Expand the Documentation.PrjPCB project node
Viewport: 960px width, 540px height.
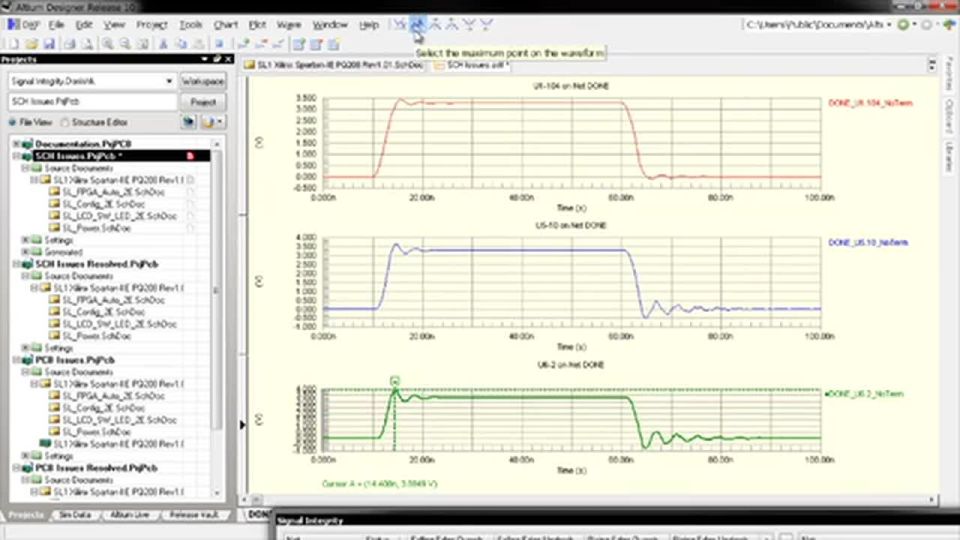click(17, 144)
